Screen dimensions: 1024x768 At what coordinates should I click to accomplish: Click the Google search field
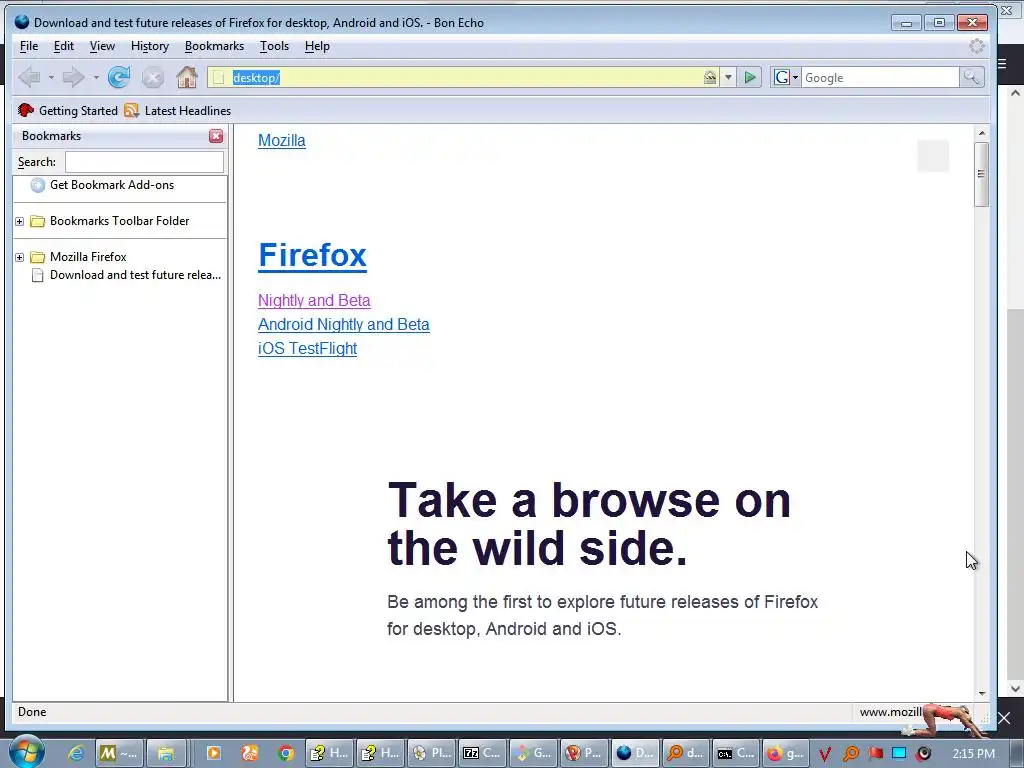pyautogui.click(x=880, y=78)
